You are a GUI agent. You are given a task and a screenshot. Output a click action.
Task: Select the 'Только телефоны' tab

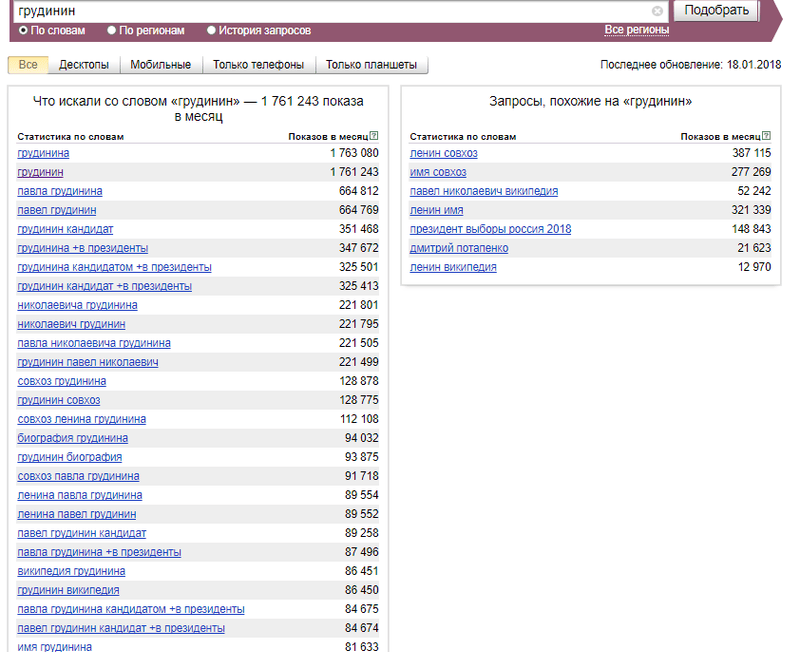(x=258, y=65)
